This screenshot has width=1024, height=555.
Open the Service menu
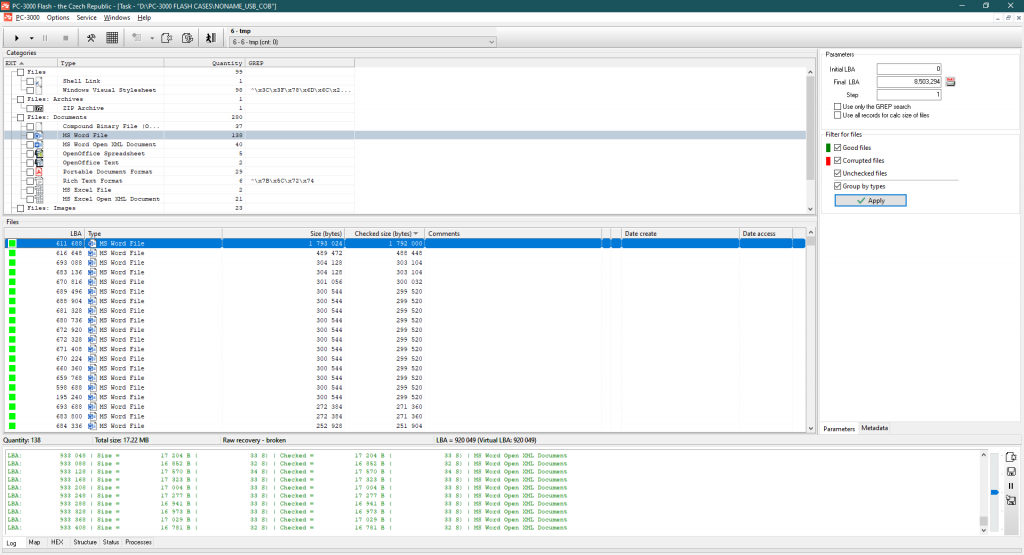(87, 17)
